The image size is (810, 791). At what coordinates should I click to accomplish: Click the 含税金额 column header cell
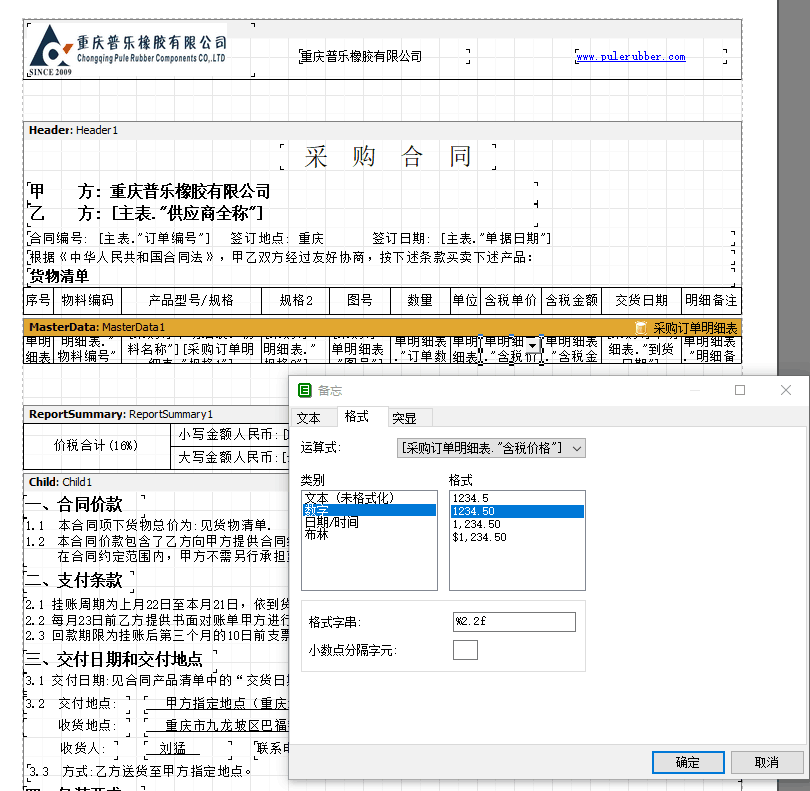pyautogui.click(x=571, y=301)
